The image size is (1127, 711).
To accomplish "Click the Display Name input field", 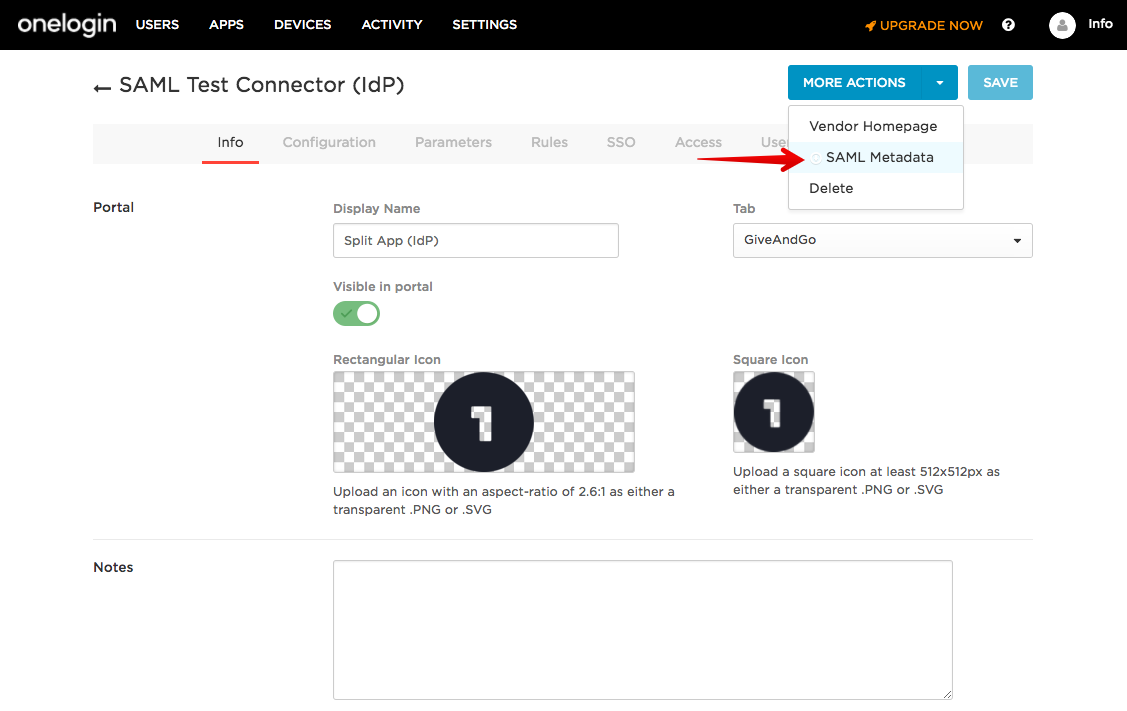I will click(x=475, y=241).
